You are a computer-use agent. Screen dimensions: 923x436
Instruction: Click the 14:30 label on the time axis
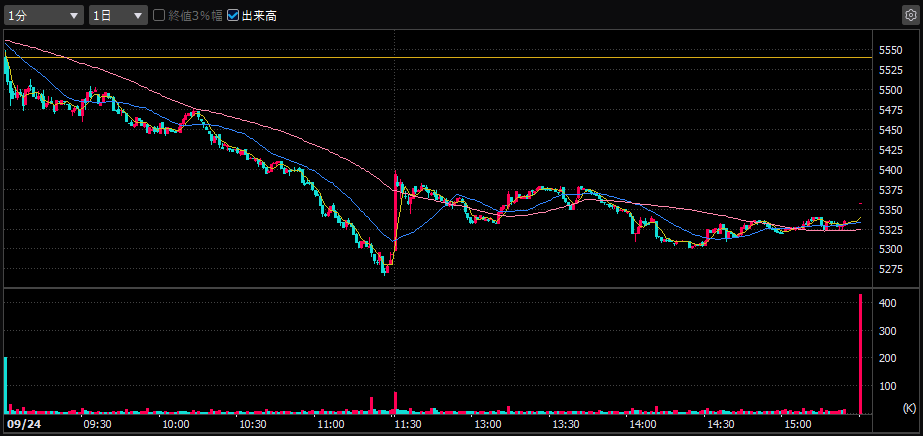719,425
